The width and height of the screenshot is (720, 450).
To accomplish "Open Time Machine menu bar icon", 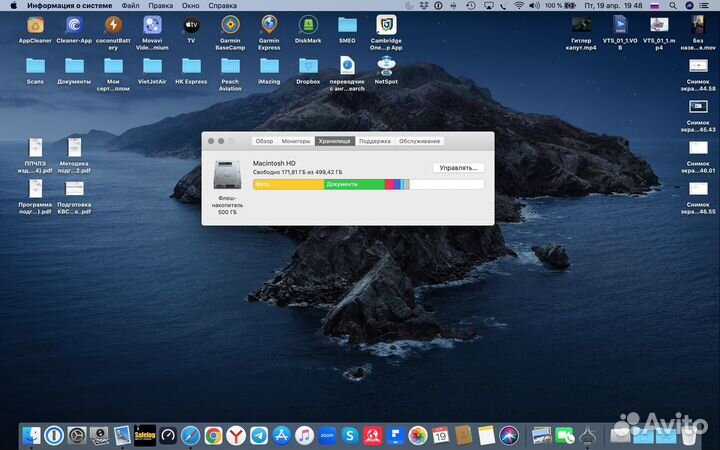I will coord(471,6).
